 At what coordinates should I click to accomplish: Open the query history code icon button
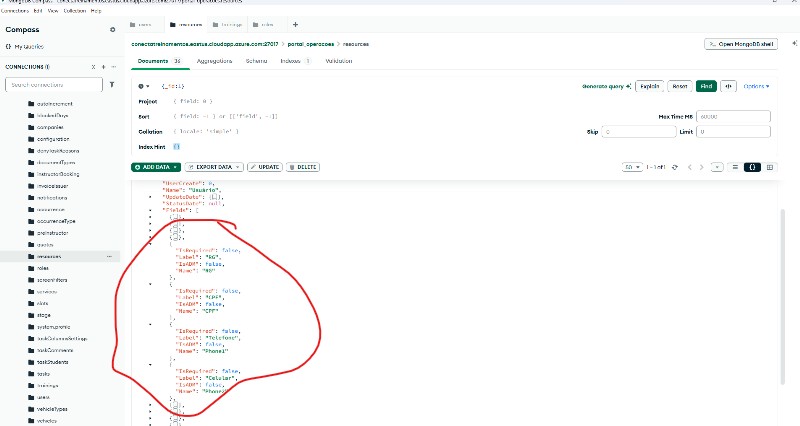(728, 86)
